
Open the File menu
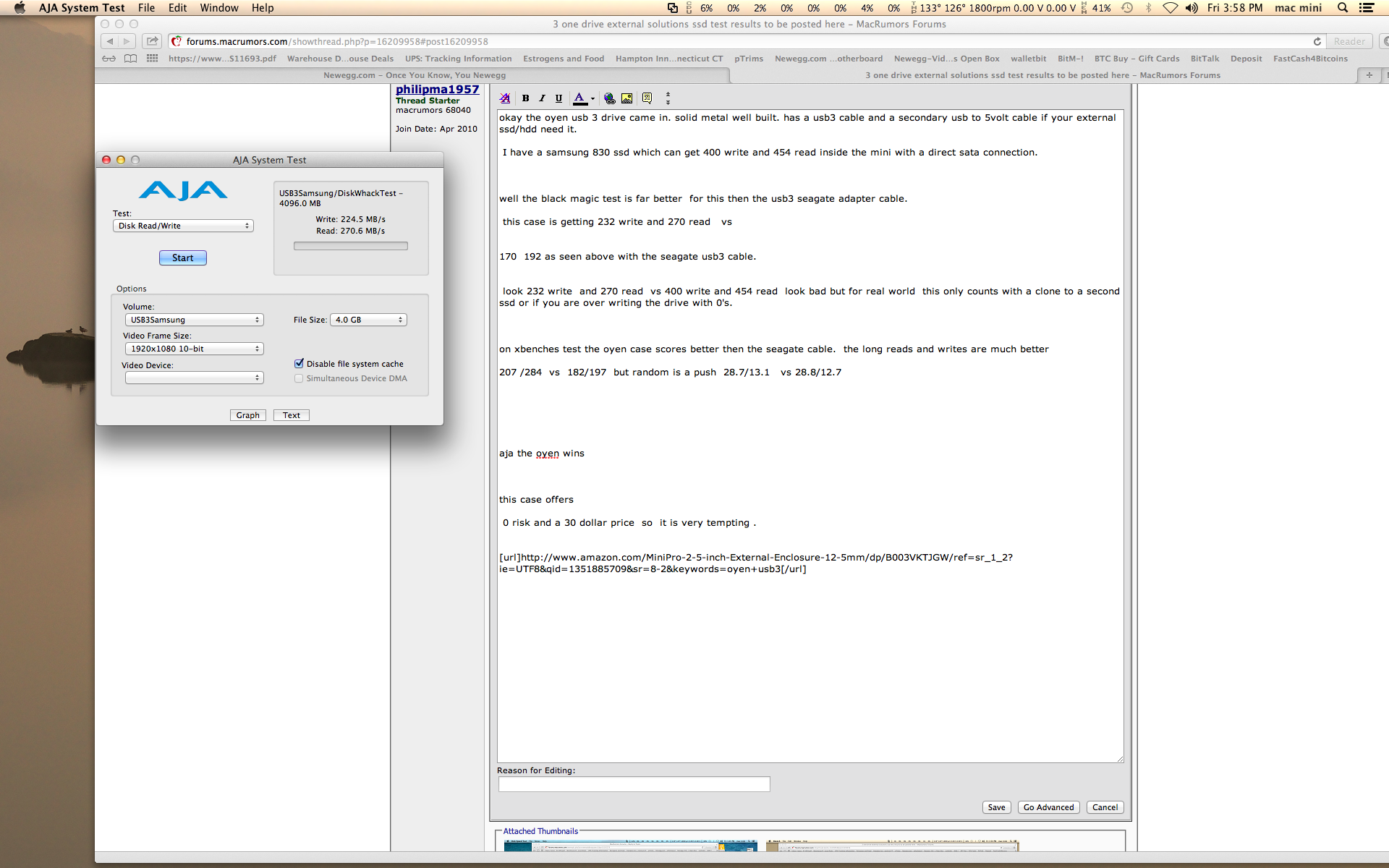pyautogui.click(x=146, y=8)
